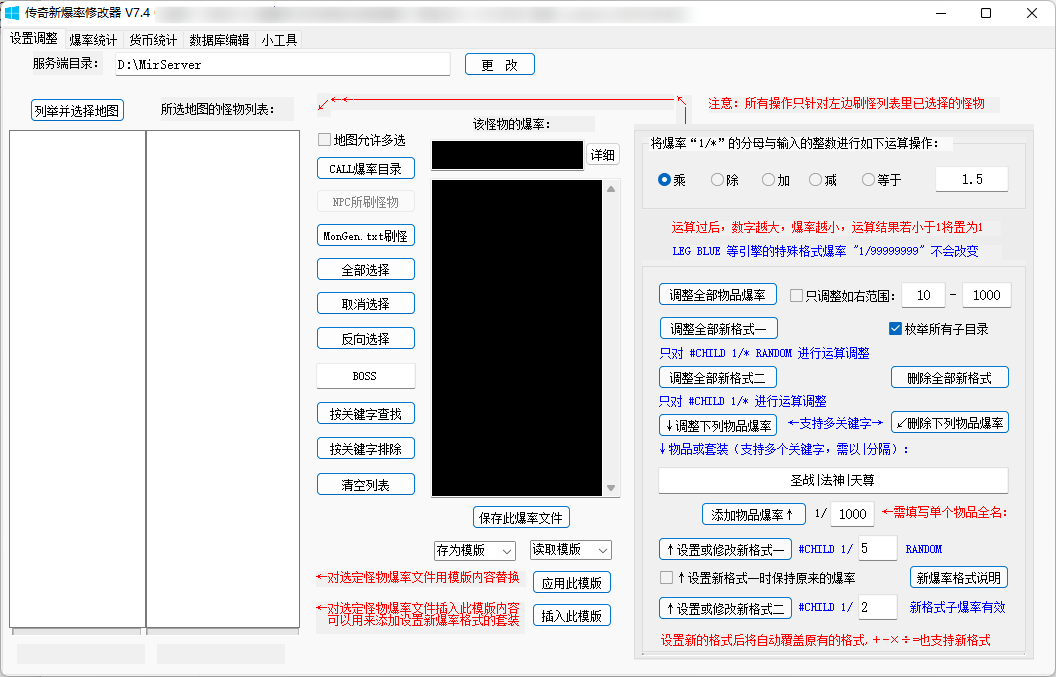Click the 按关键字查找 button
Image resolution: width=1056 pixels, height=677 pixels.
pyautogui.click(x=366, y=414)
